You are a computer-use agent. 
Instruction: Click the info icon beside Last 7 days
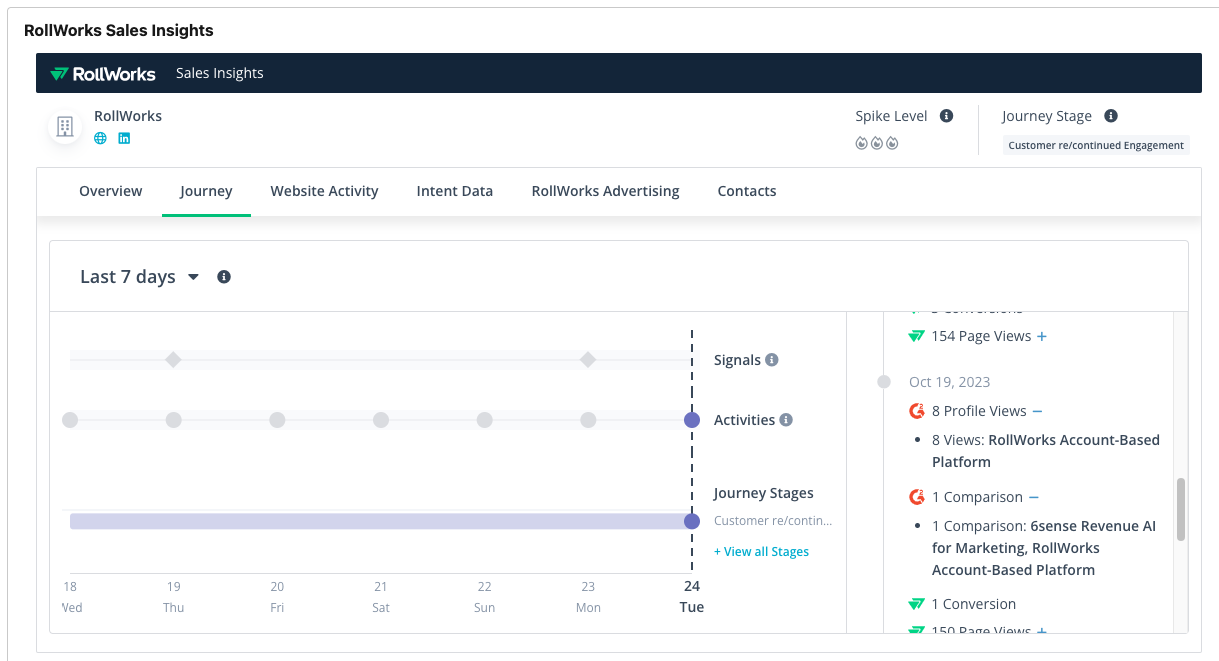pyautogui.click(x=224, y=277)
